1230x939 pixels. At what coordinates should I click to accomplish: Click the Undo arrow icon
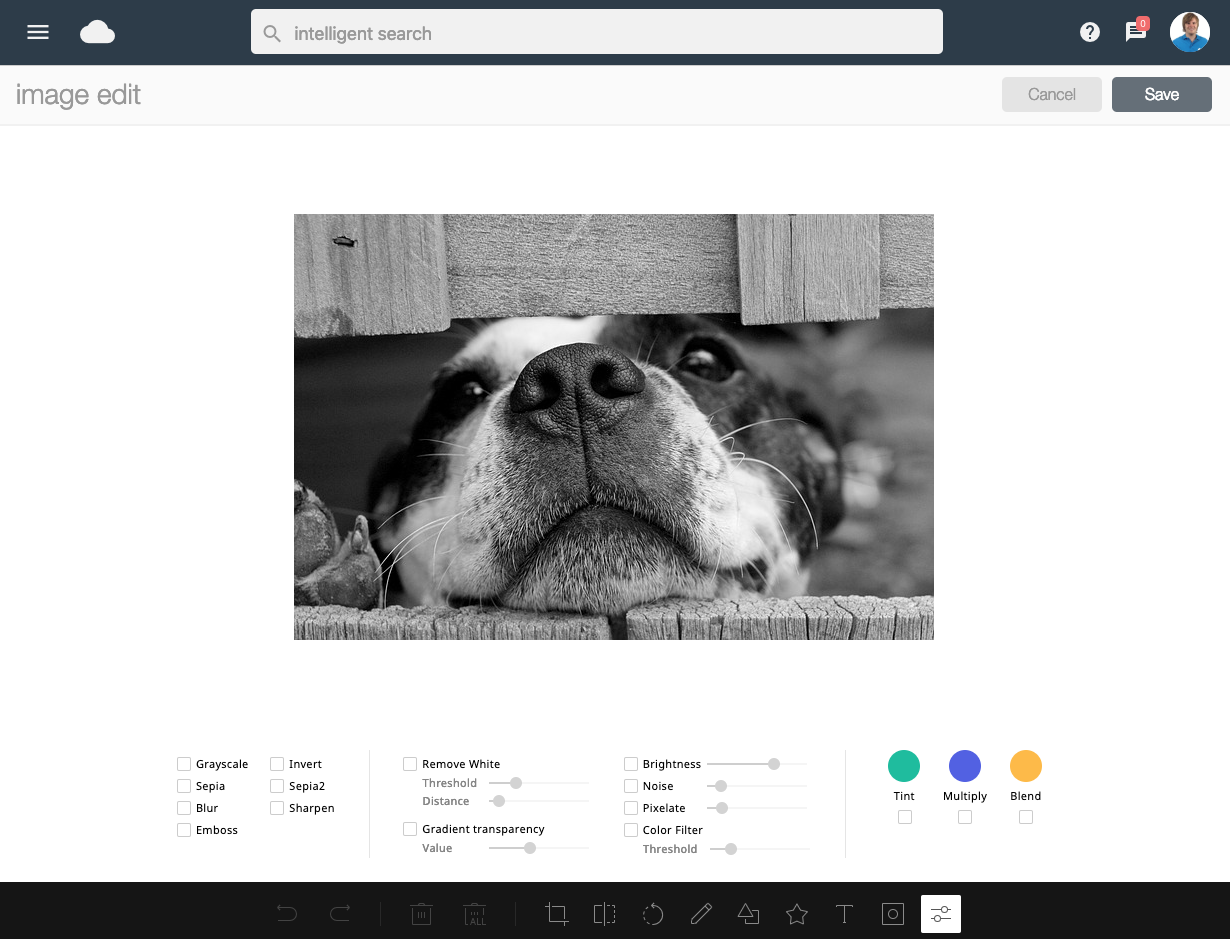287,913
